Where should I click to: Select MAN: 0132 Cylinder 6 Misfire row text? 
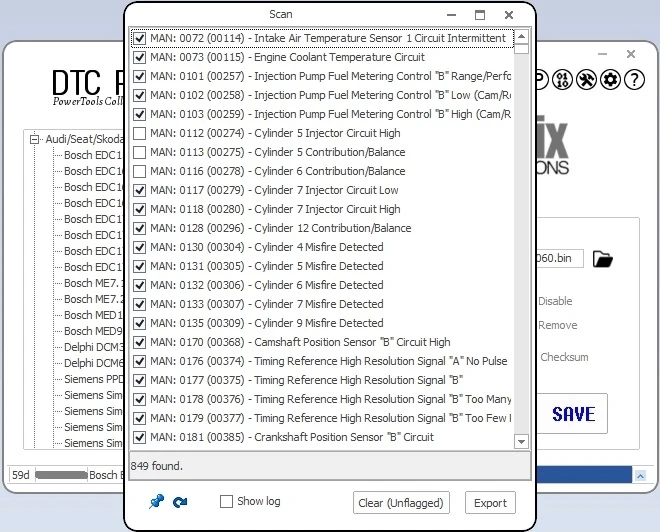[x=267, y=285]
